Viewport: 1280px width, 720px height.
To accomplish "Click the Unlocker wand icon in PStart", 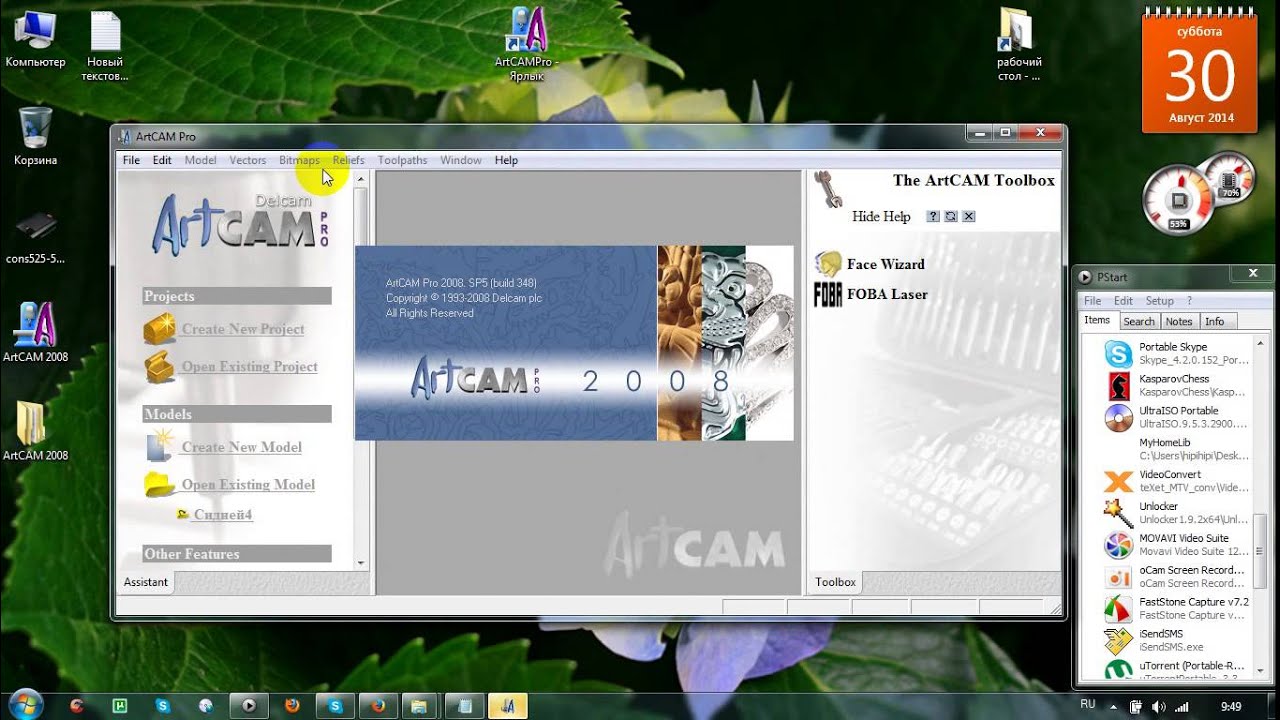I will pyautogui.click(x=1118, y=513).
